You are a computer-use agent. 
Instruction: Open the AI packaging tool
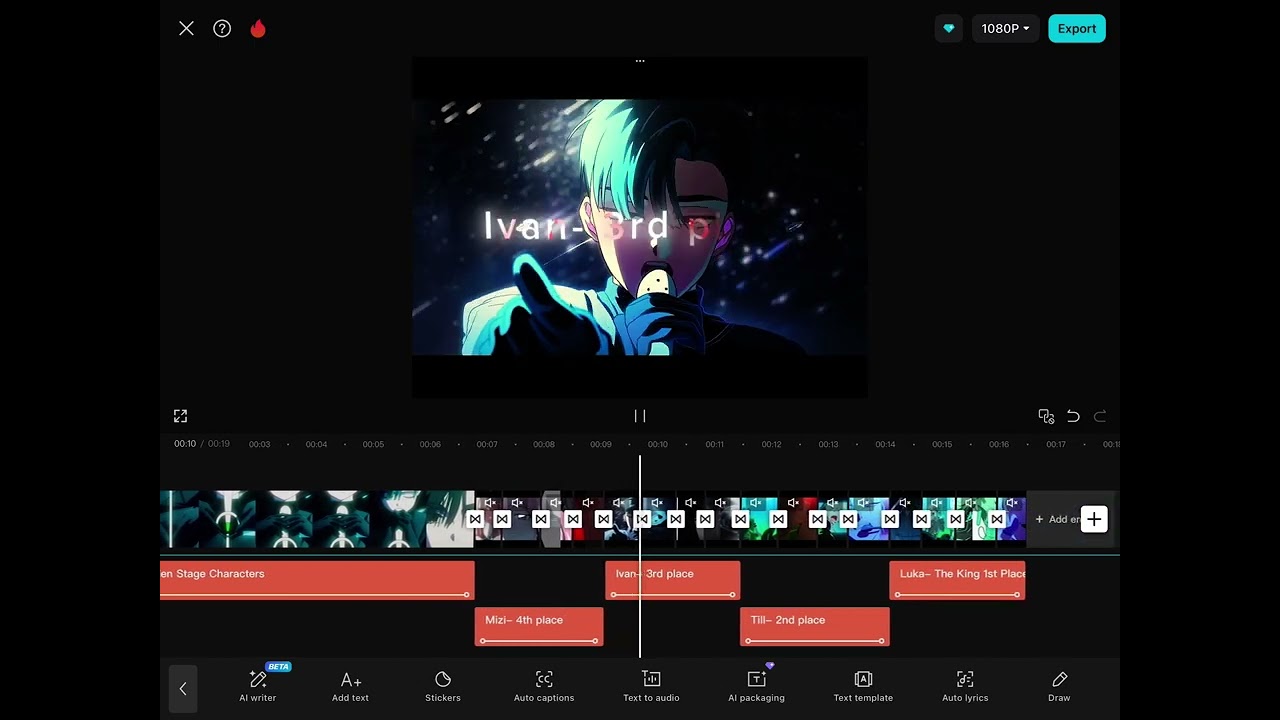756,686
